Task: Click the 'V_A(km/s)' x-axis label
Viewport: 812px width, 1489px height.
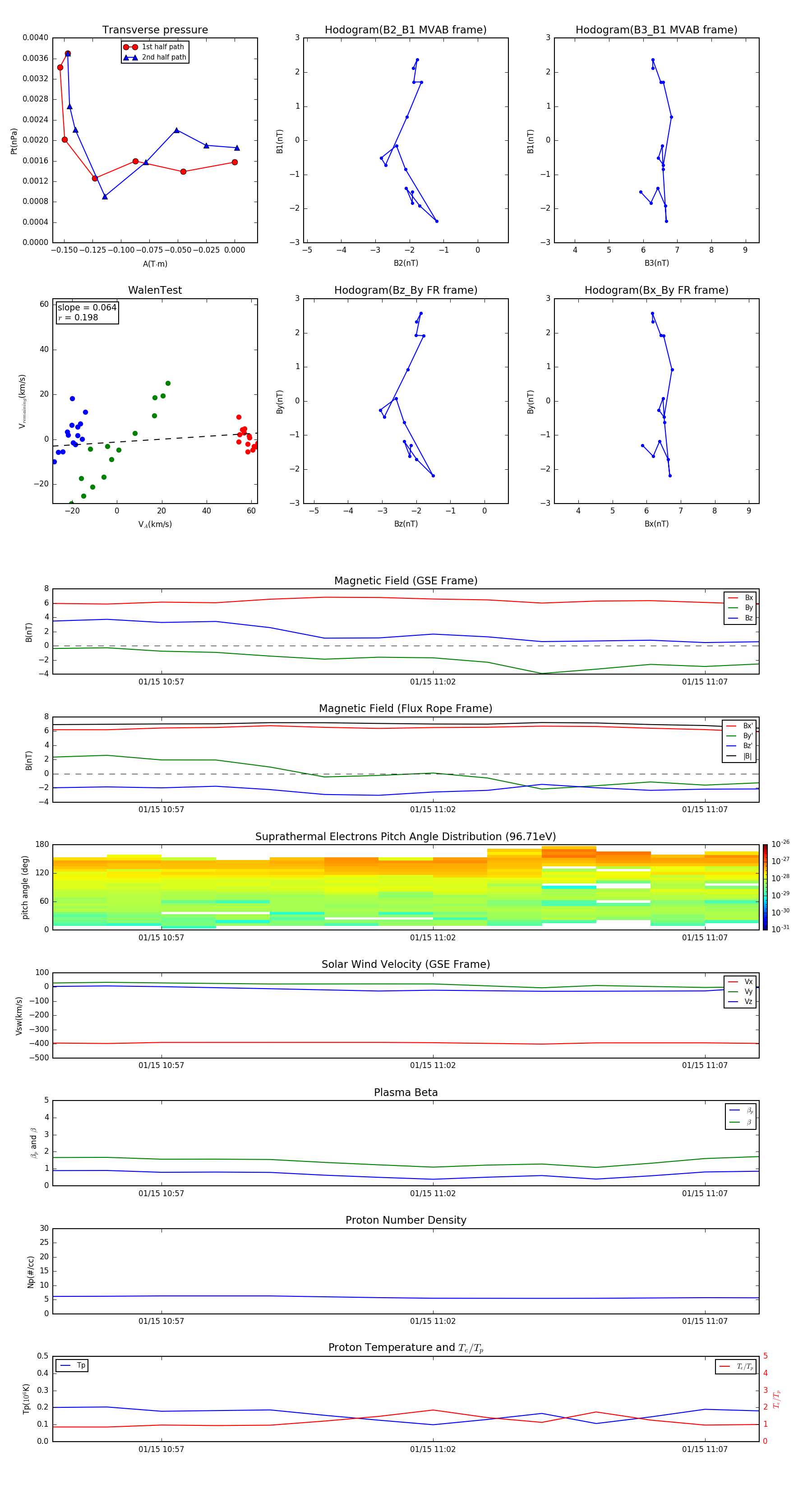Action: tap(155, 524)
